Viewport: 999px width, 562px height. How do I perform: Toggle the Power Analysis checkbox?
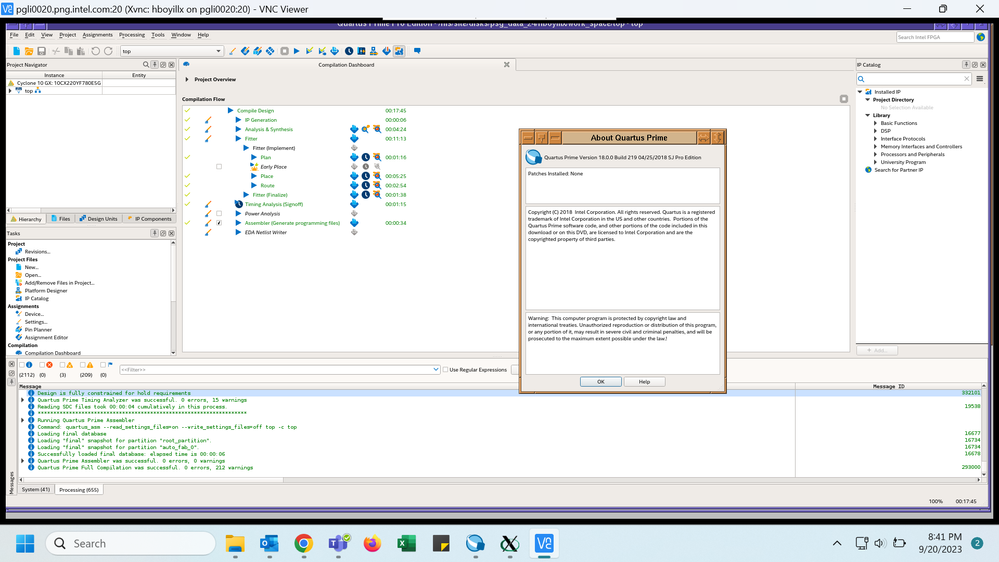pyautogui.click(x=219, y=213)
